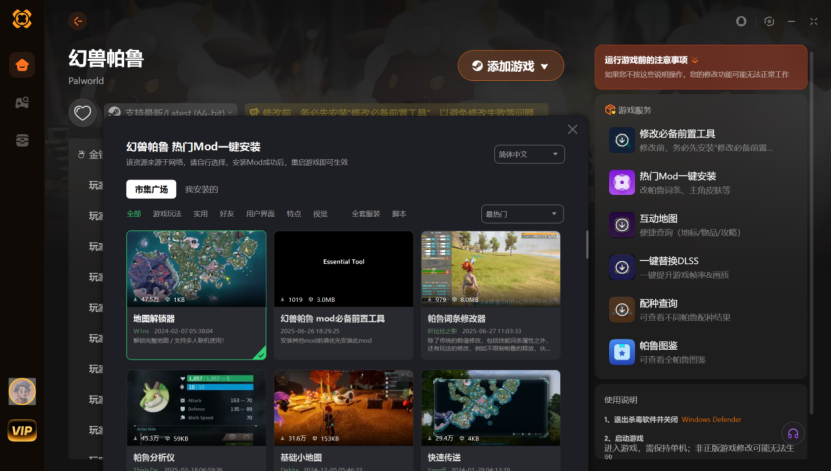Click the 一键替换DLSS download icon
Image resolution: width=831 pixels, height=471 pixels.
coord(622,267)
